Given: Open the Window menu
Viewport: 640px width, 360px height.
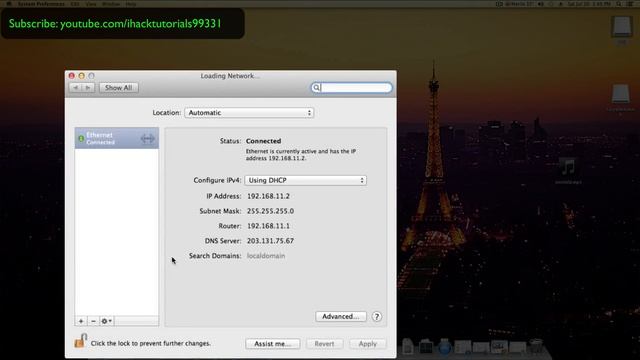Looking at the screenshot, I should (111, 4).
